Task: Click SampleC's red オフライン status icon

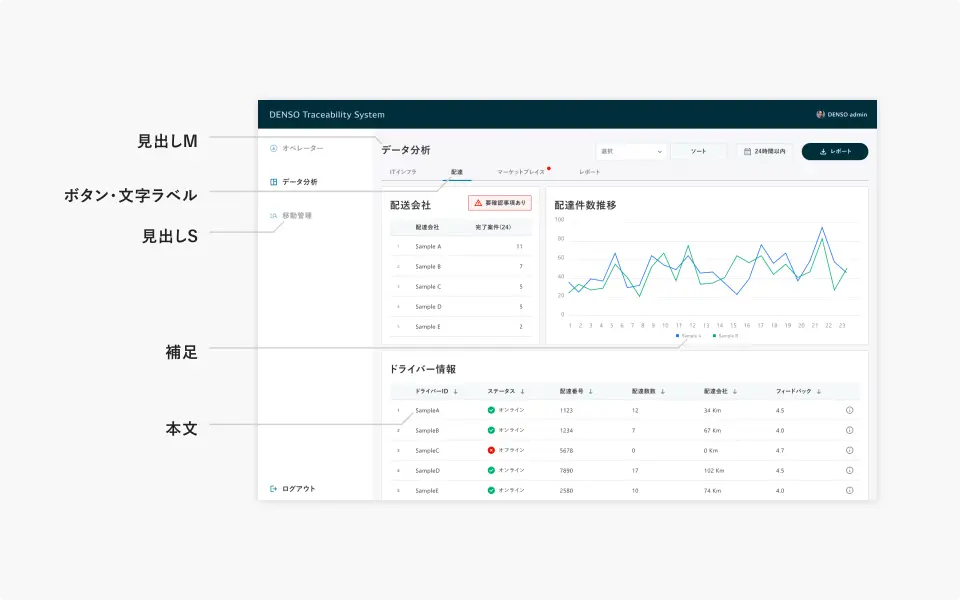Action: (x=491, y=450)
